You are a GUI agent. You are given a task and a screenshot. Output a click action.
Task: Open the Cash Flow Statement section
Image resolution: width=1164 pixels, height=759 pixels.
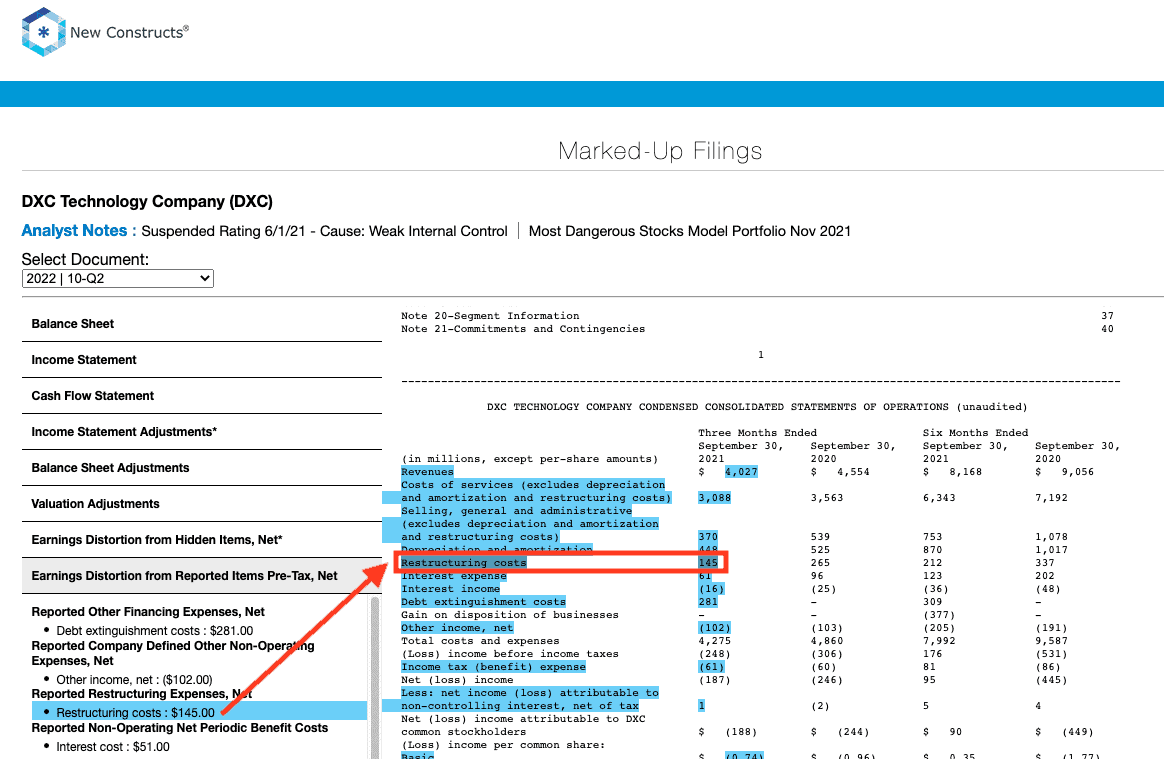(202, 396)
